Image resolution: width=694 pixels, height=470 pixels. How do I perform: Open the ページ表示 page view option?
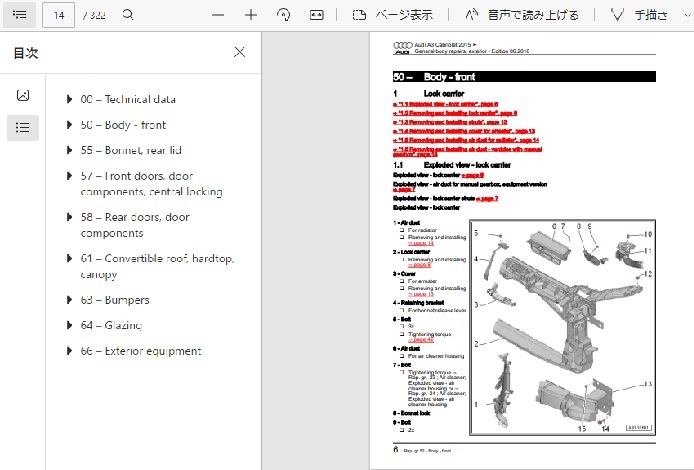(x=393, y=15)
